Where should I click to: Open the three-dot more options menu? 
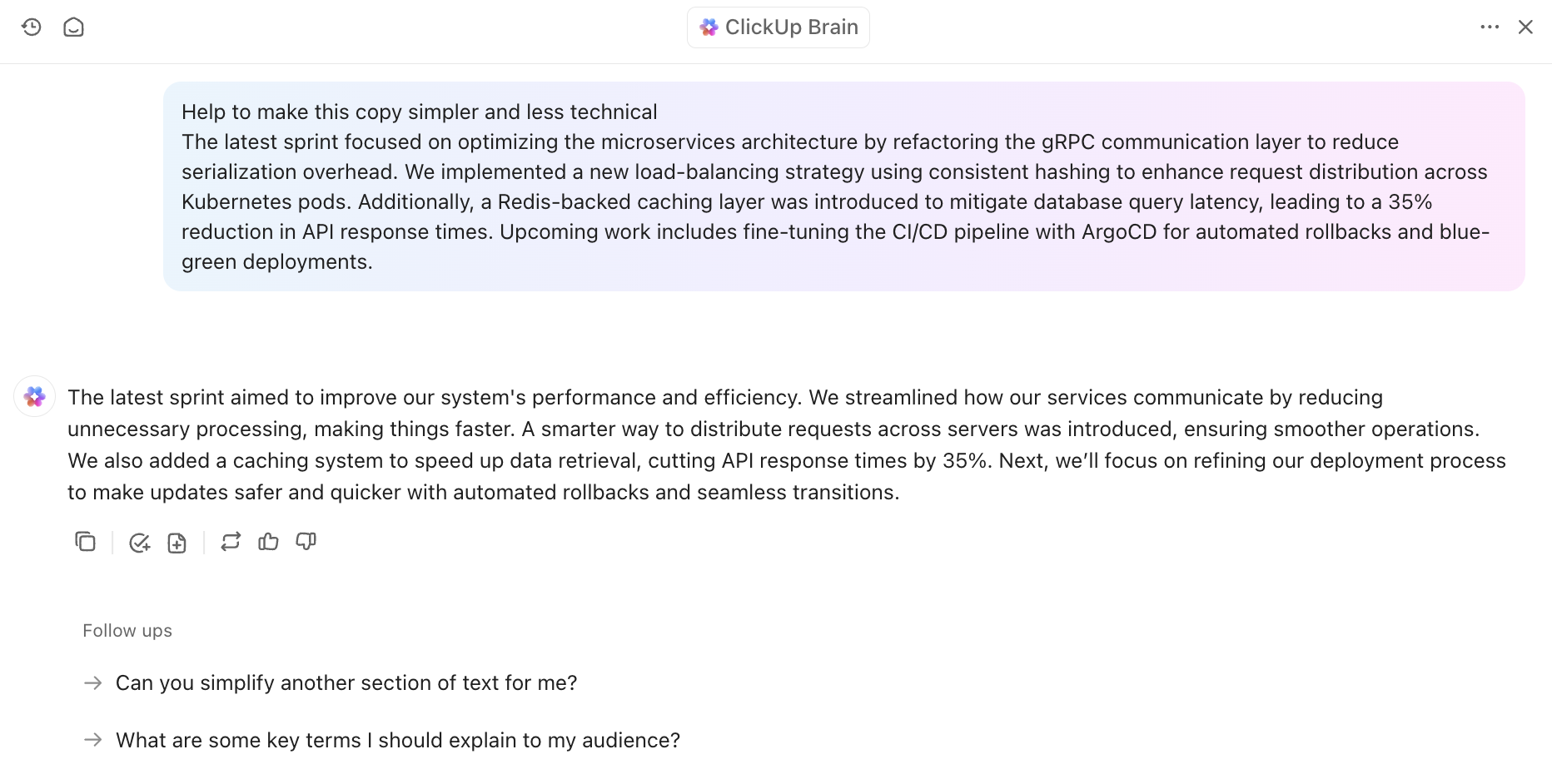pos(1490,27)
